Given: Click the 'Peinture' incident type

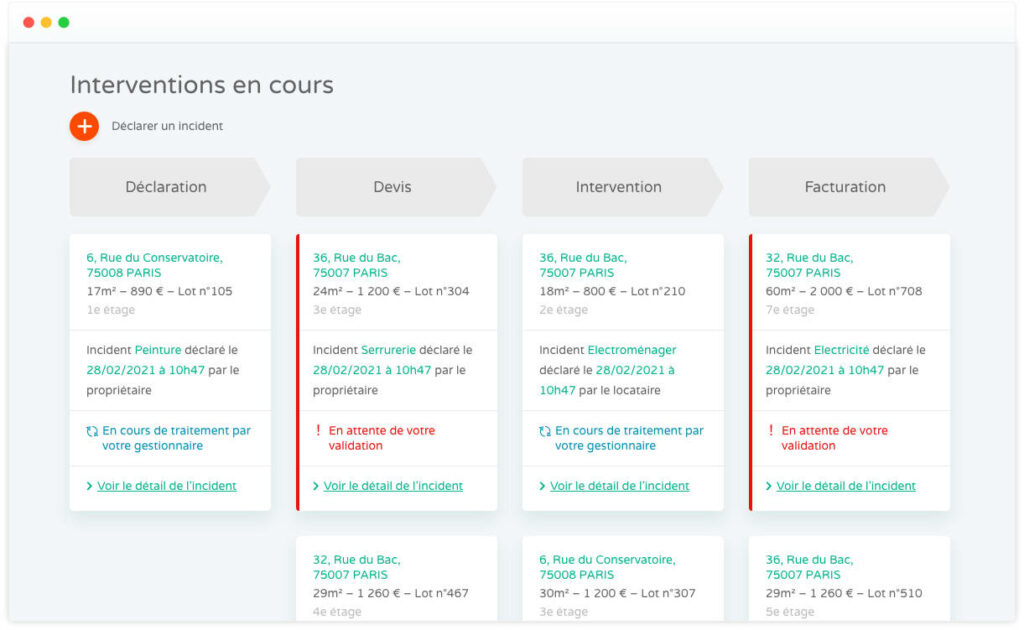Looking at the screenshot, I should point(157,350).
